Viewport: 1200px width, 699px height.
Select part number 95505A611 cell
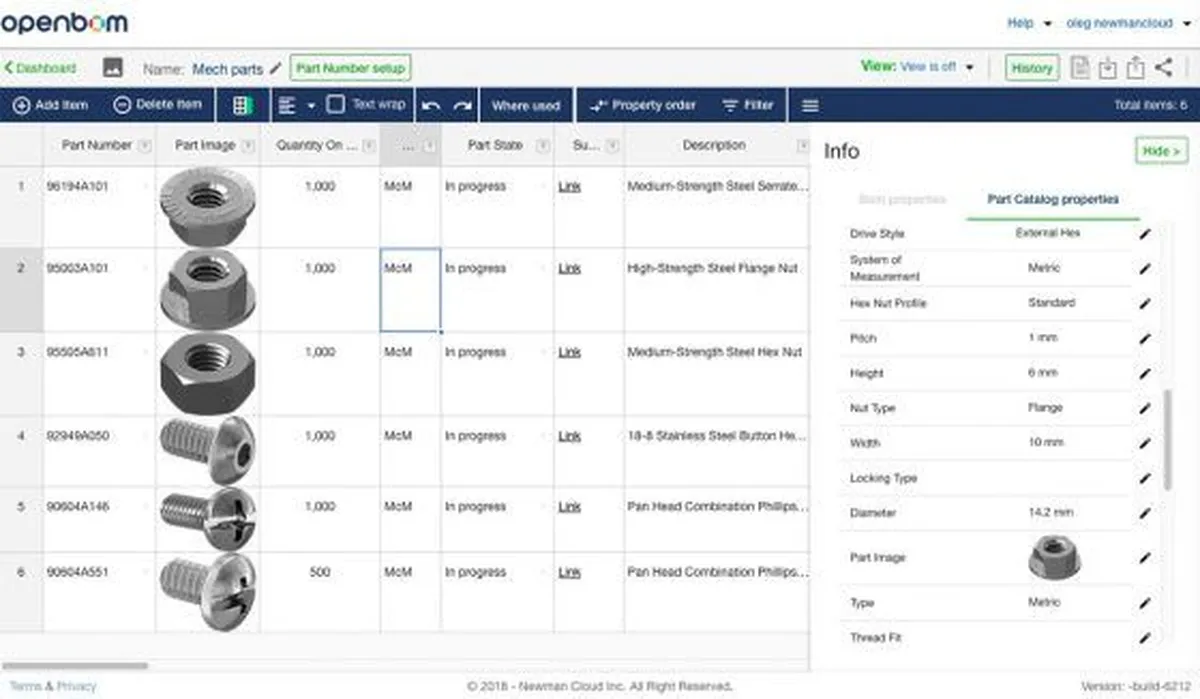pyautogui.click(x=99, y=374)
